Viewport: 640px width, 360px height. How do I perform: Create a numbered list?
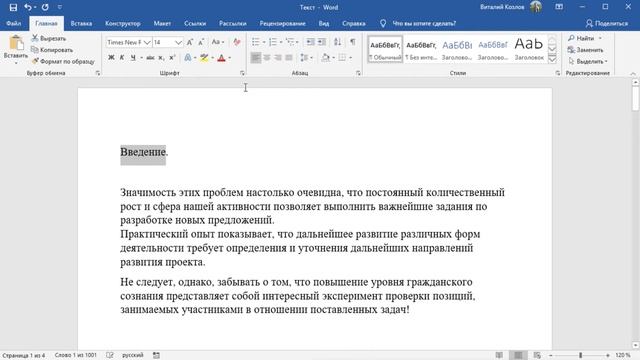point(273,42)
